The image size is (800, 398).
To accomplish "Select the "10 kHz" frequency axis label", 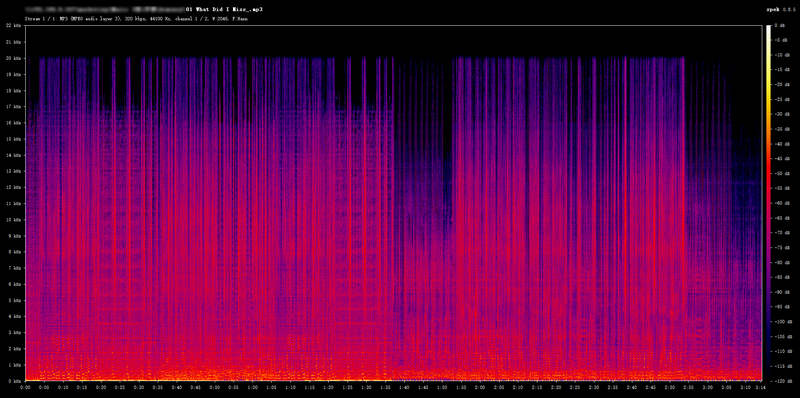I will point(13,219).
